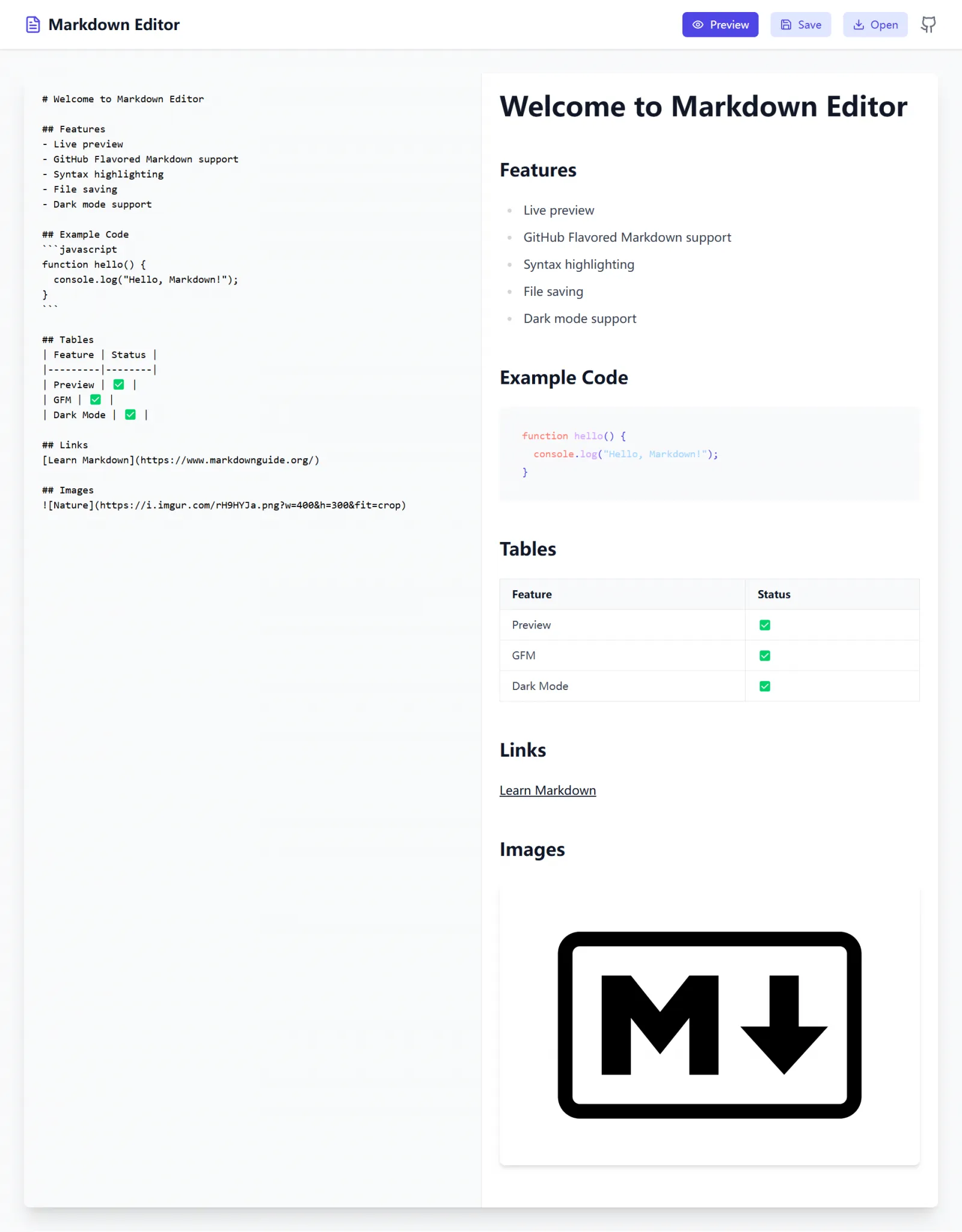Click the Markdown Editor document logo icon
Viewport: 962px width, 1232px height.
(x=33, y=25)
